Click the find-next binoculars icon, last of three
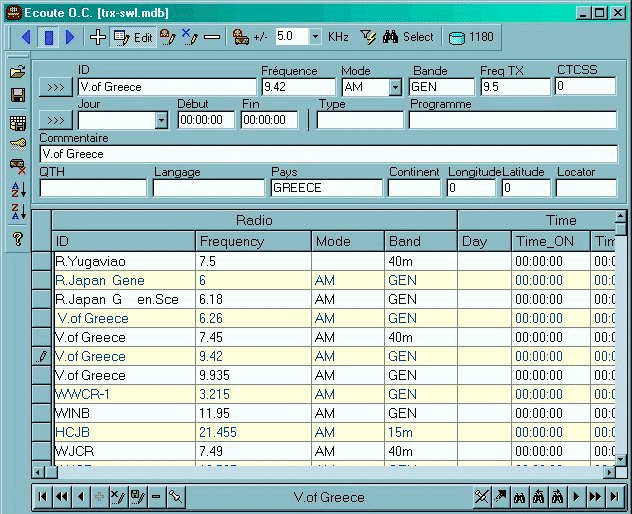 pyautogui.click(x=557, y=496)
